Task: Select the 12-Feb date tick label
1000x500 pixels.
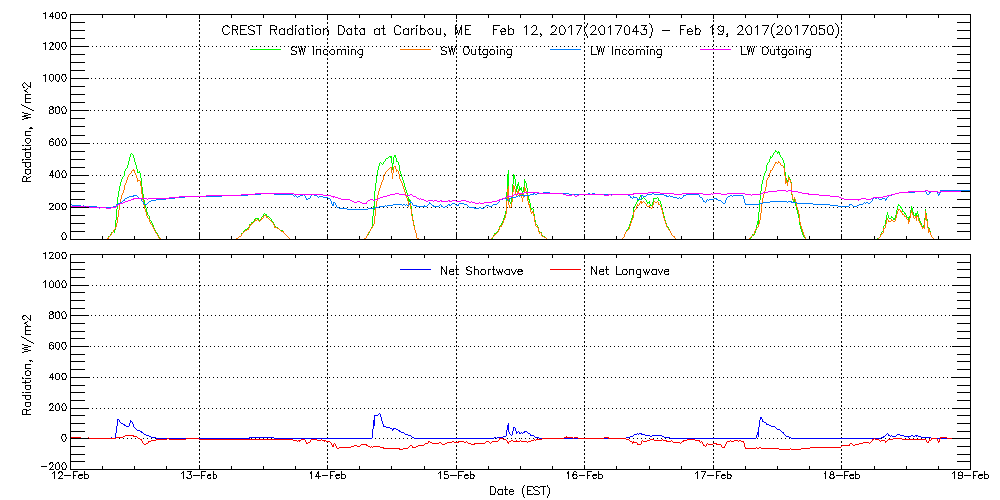Action: click(72, 476)
